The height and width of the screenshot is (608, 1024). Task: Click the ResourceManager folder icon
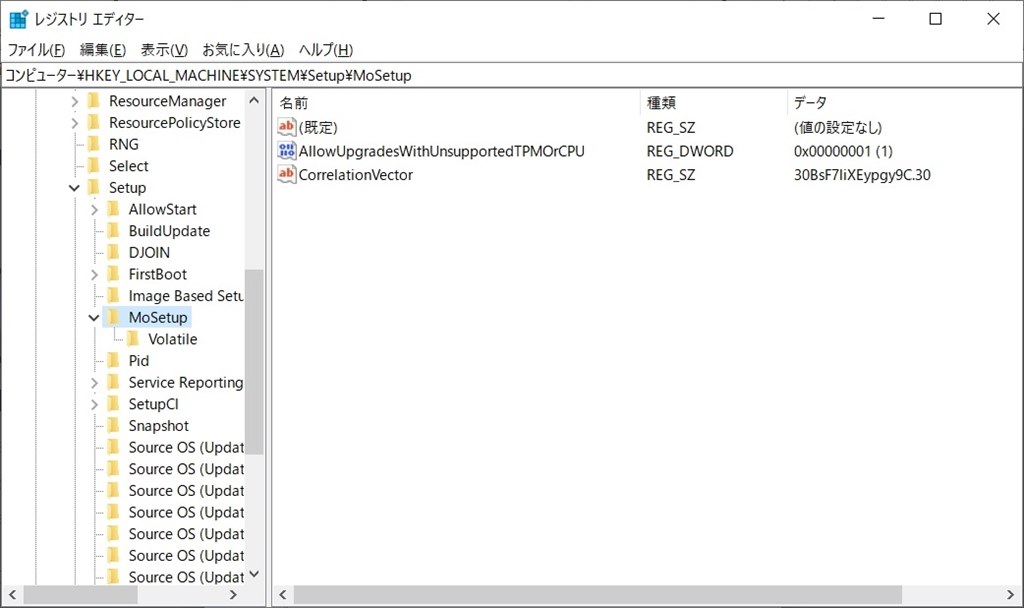(94, 101)
